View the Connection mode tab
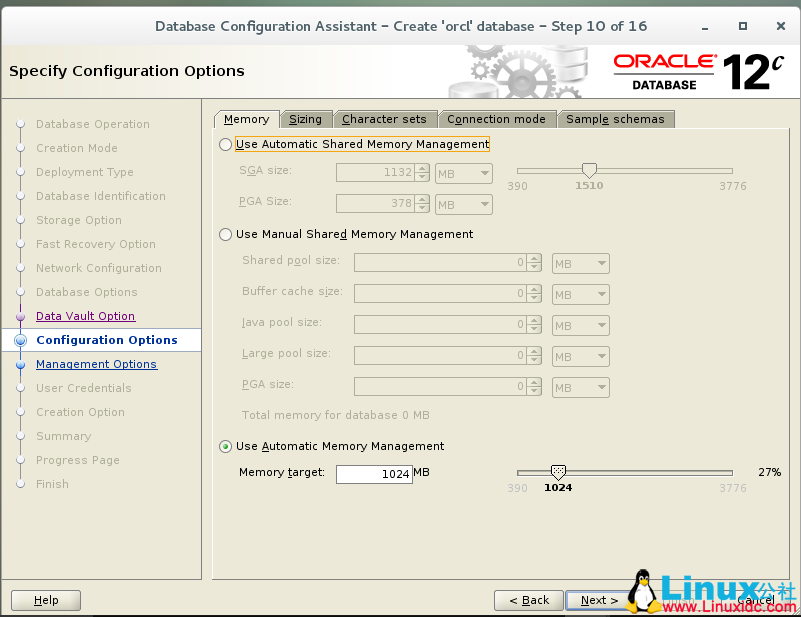The width and height of the screenshot is (801, 617). point(497,118)
